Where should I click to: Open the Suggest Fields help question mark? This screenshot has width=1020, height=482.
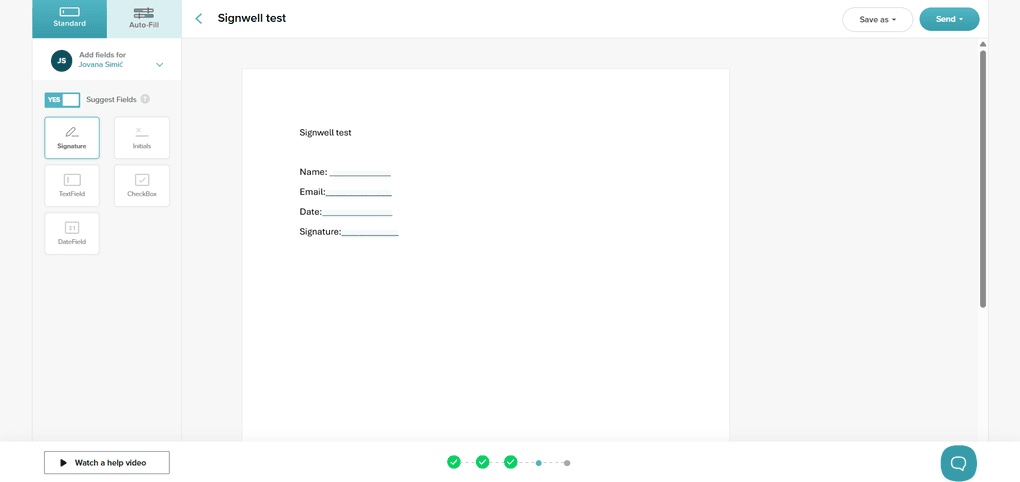click(145, 100)
